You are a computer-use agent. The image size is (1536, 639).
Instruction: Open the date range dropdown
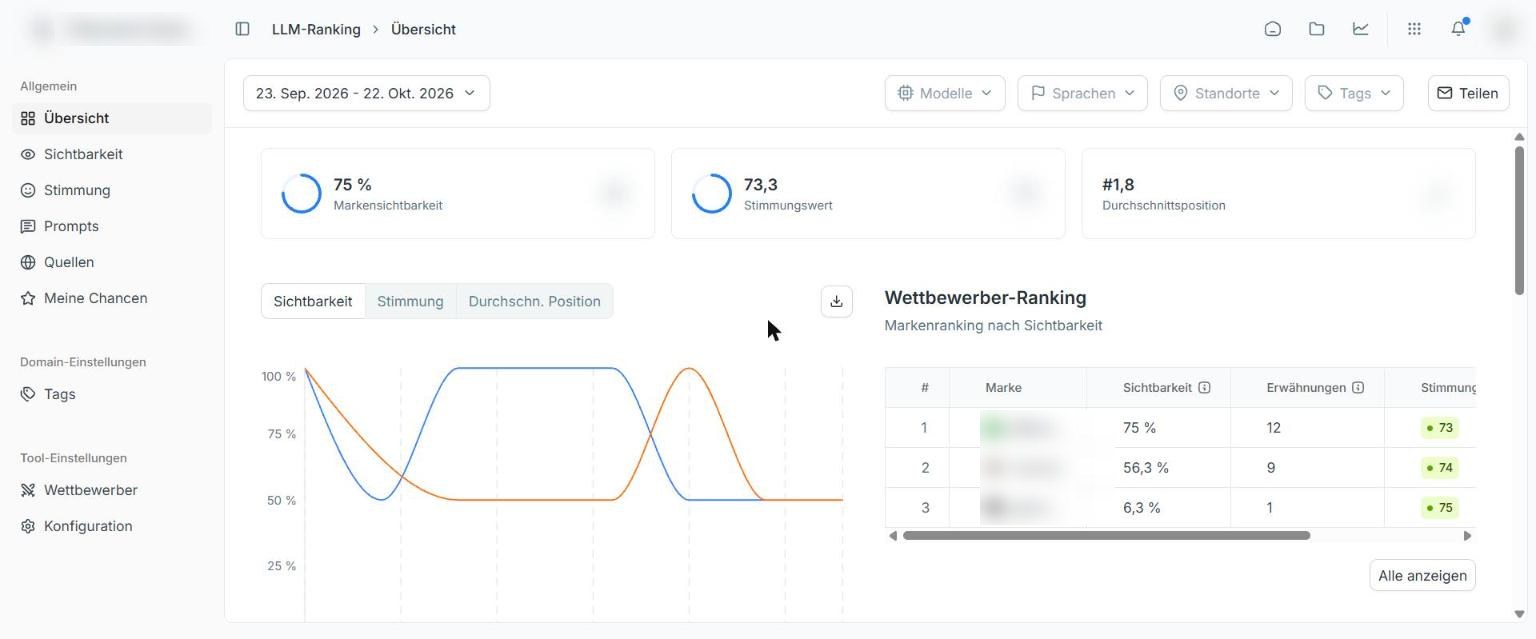coord(366,93)
